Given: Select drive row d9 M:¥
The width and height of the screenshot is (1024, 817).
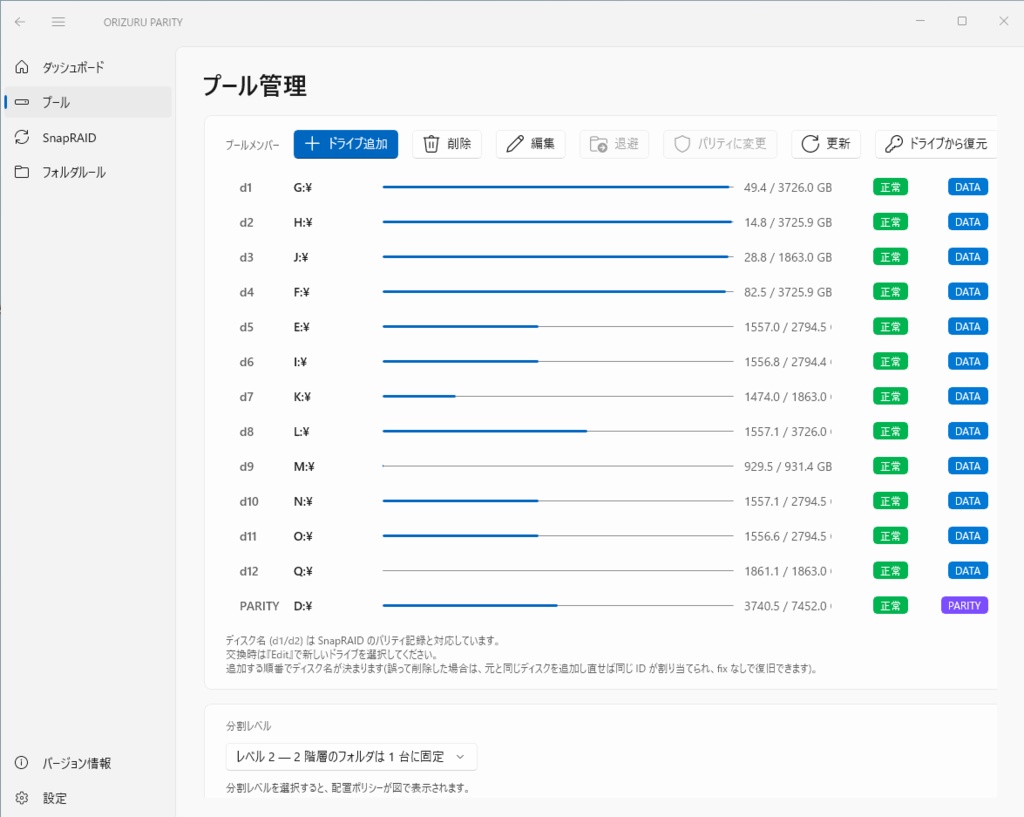Looking at the screenshot, I should (x=611, y=466).
